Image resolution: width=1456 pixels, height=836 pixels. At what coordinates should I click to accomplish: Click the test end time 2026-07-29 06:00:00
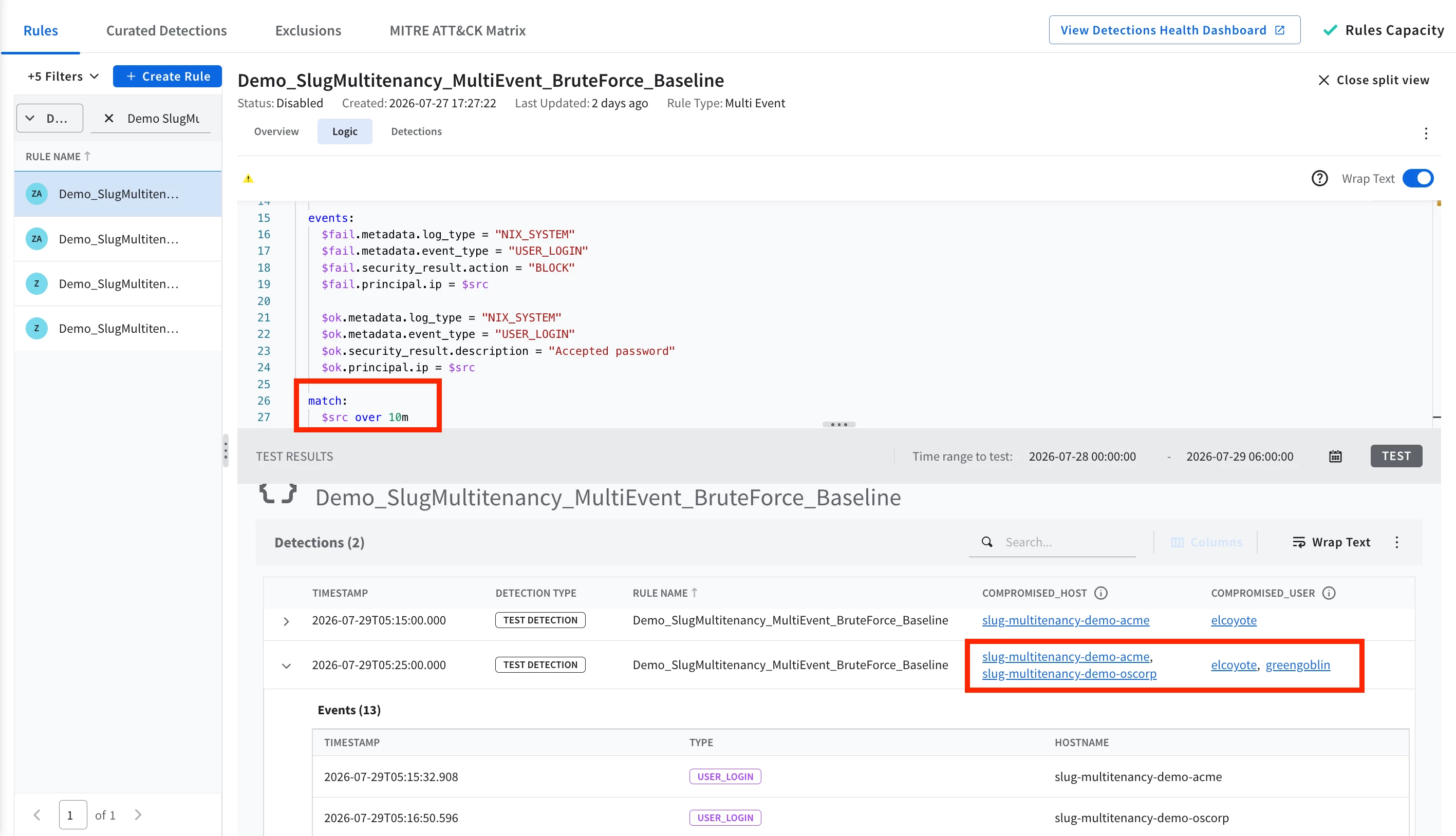coord(1240,457)
